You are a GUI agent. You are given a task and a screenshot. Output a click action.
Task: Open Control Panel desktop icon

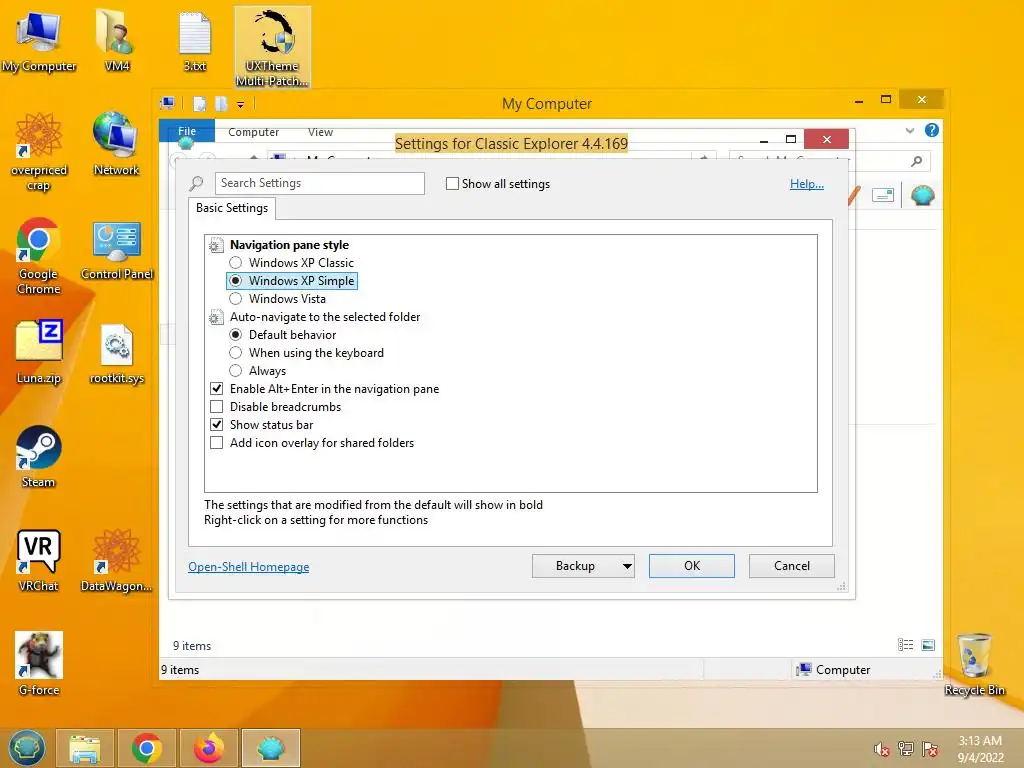pos(117,251)
